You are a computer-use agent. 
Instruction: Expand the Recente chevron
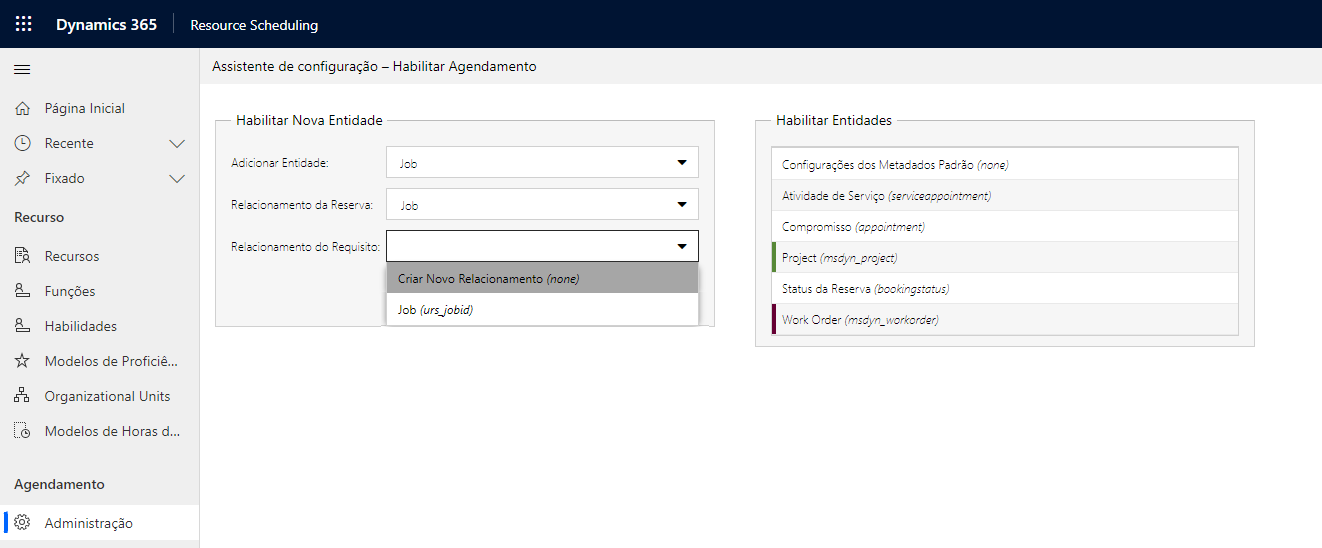click(177, 144)
